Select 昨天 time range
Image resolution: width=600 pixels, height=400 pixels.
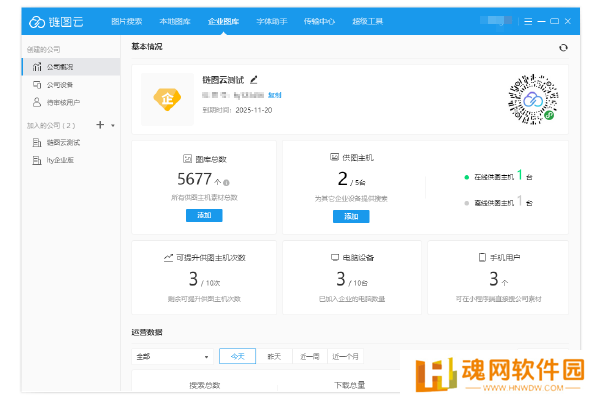274,356
